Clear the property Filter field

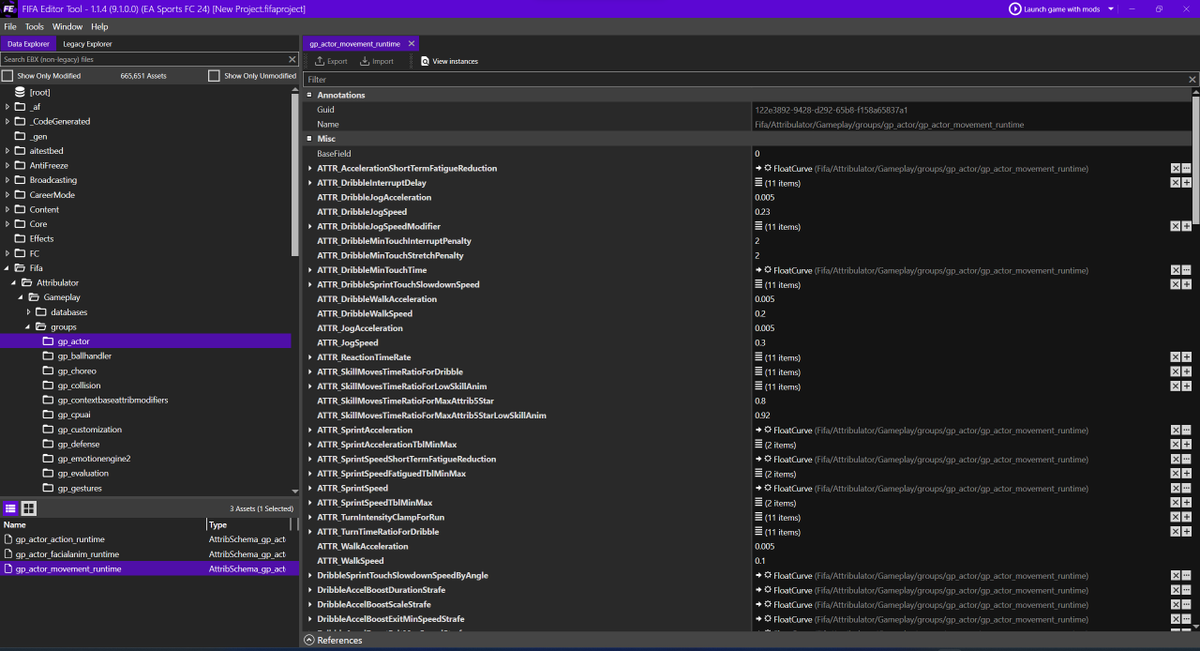[x=1192, y=79]
